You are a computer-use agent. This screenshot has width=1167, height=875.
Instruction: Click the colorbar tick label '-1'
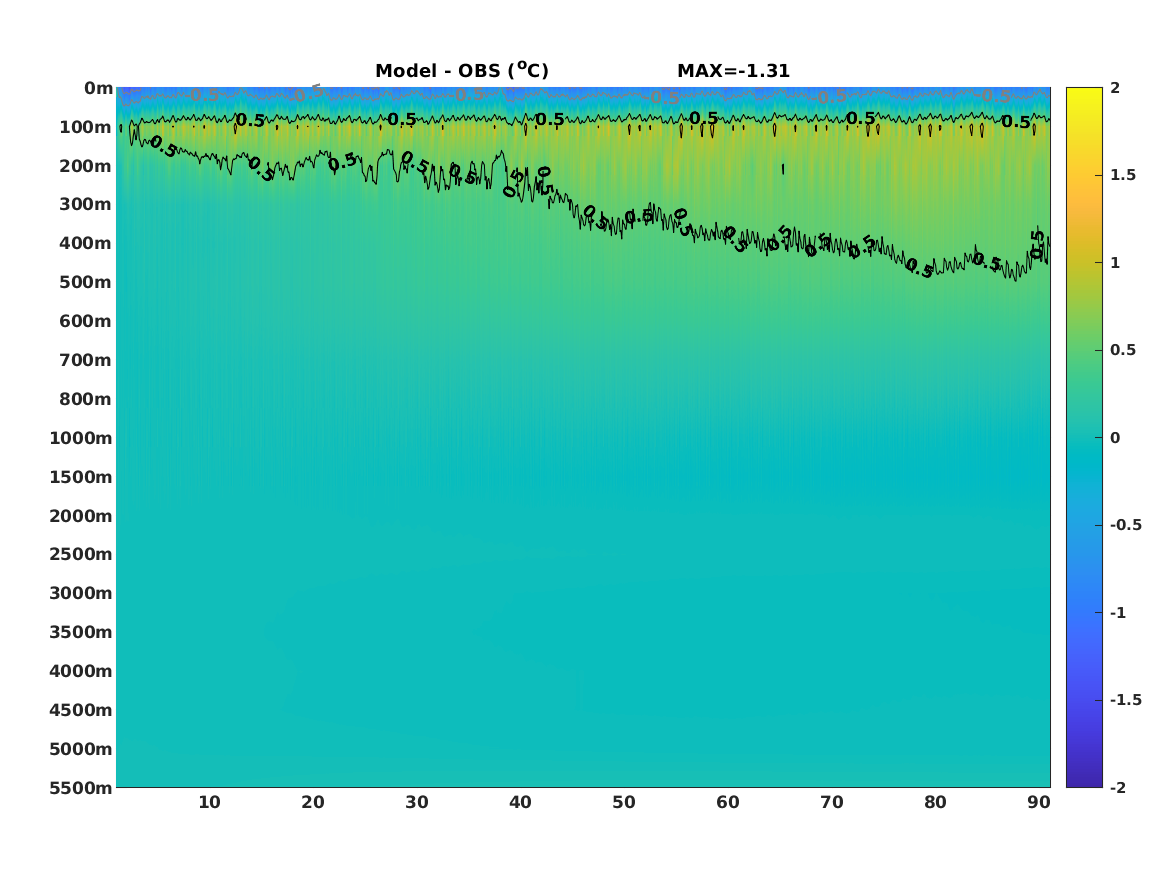[1118, 612]
